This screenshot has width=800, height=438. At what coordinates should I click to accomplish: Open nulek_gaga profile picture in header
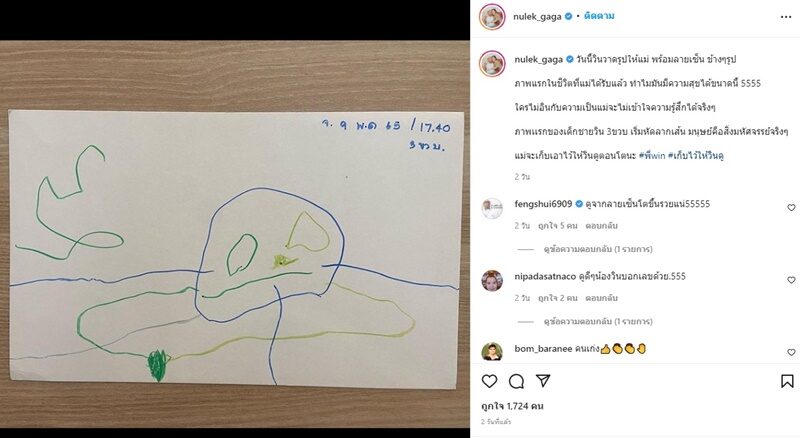[492, 16]
